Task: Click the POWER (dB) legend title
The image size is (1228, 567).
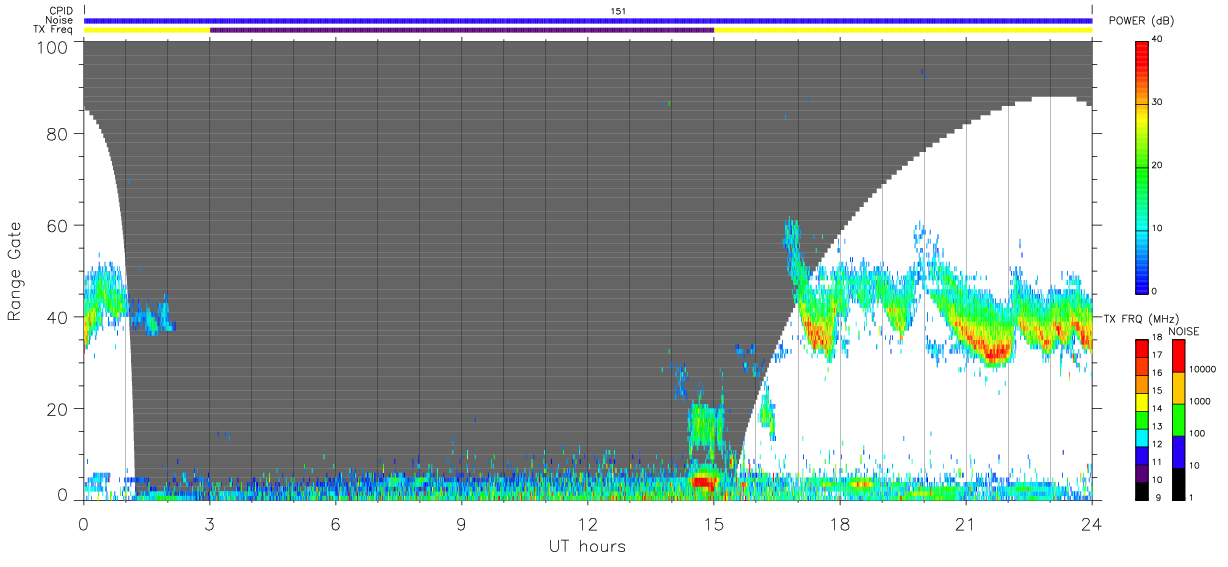Action: tap(1141, 21)
